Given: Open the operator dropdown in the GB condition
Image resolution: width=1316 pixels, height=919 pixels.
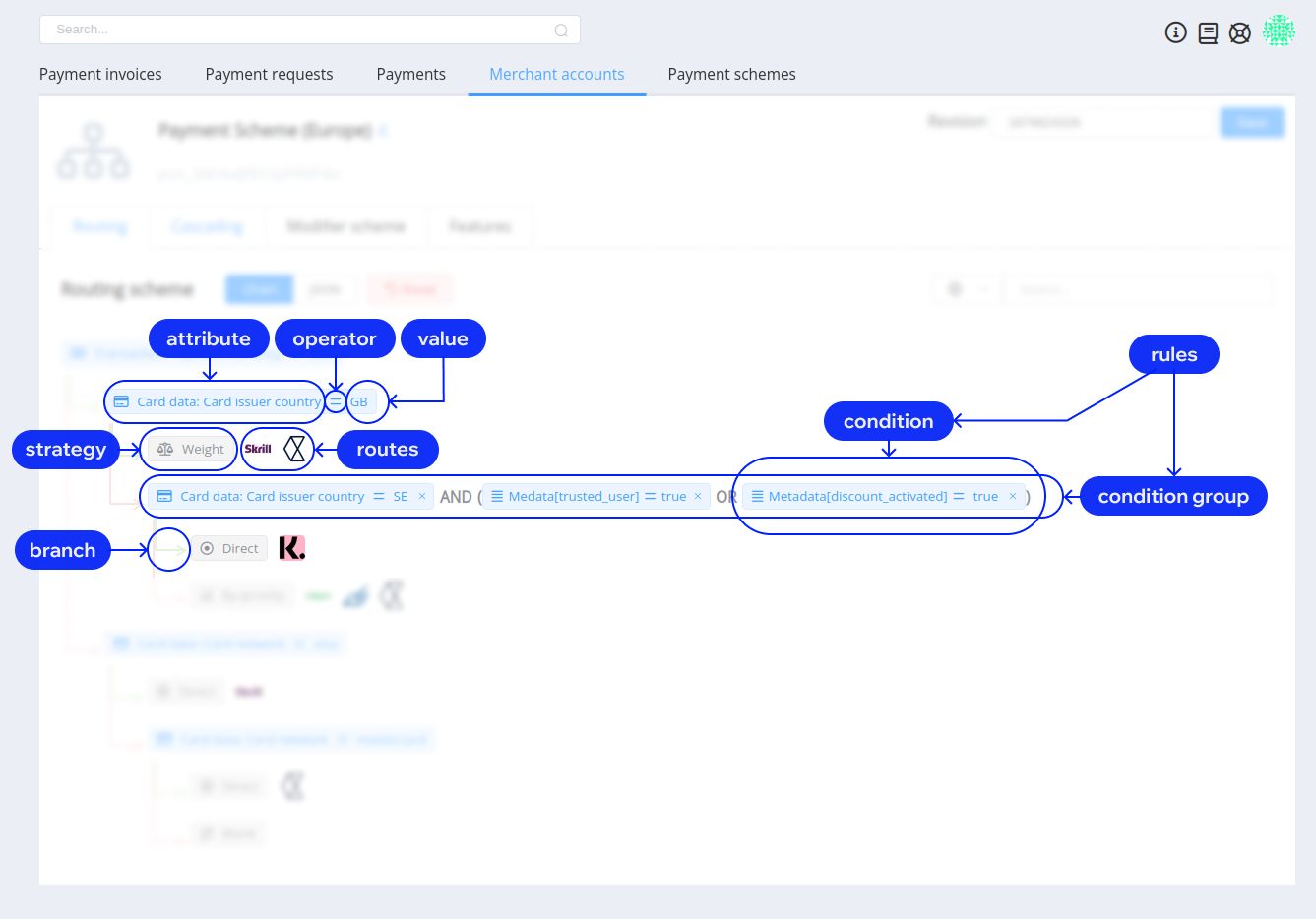Looking at the screenshot, I should (x=335, y=401).
